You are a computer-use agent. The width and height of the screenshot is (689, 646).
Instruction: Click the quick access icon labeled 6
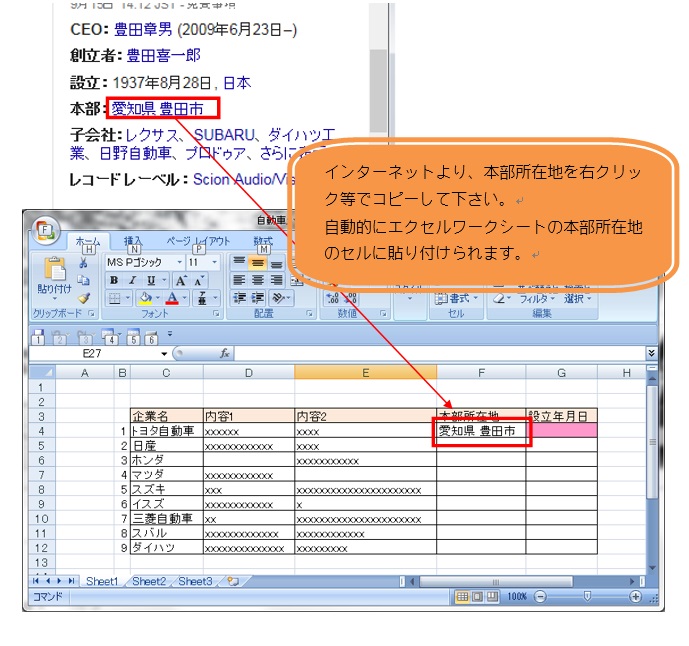tap(151, 337)
